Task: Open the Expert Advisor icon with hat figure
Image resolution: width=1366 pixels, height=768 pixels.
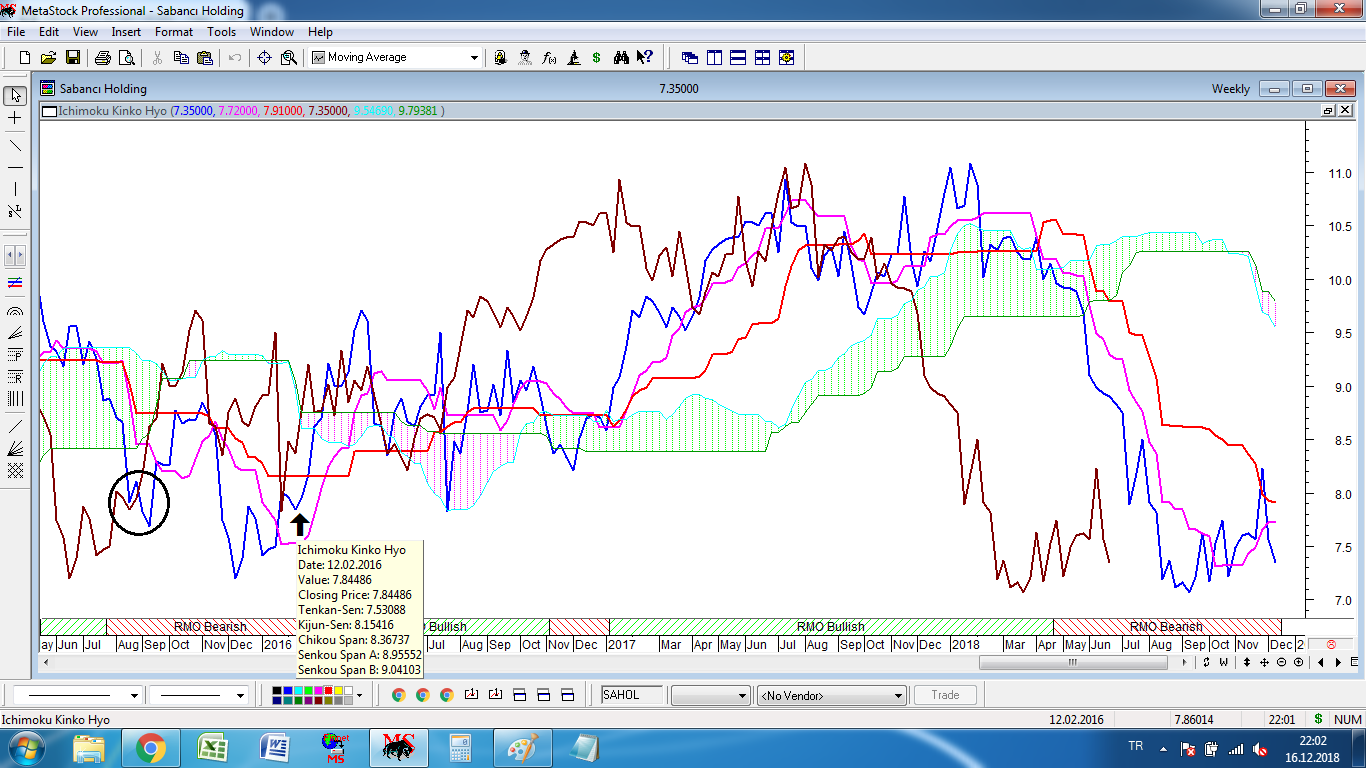Action: pos(525,58)
